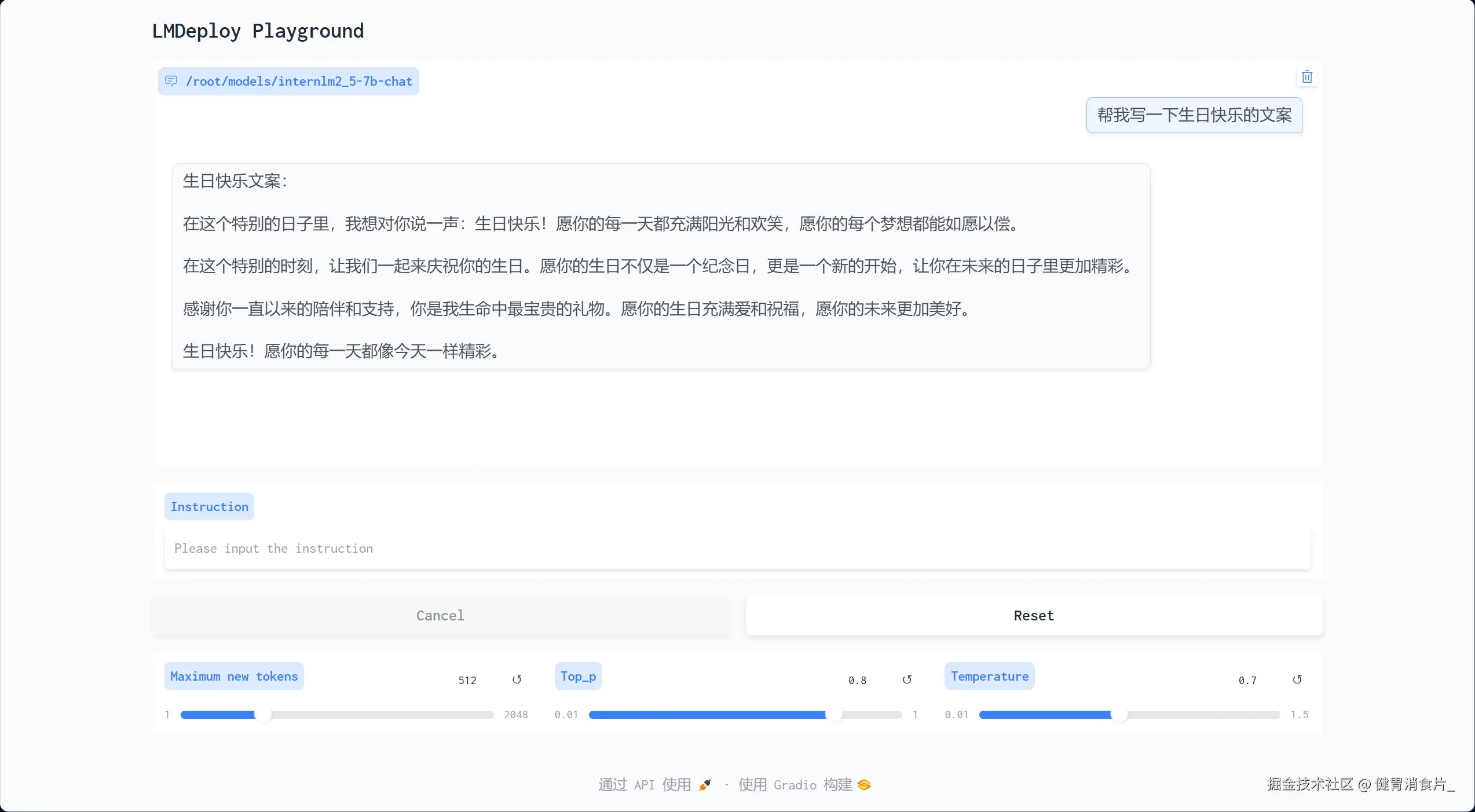
Task: Click the 0.8 Top_p number field
Action: tap(857, 680)
